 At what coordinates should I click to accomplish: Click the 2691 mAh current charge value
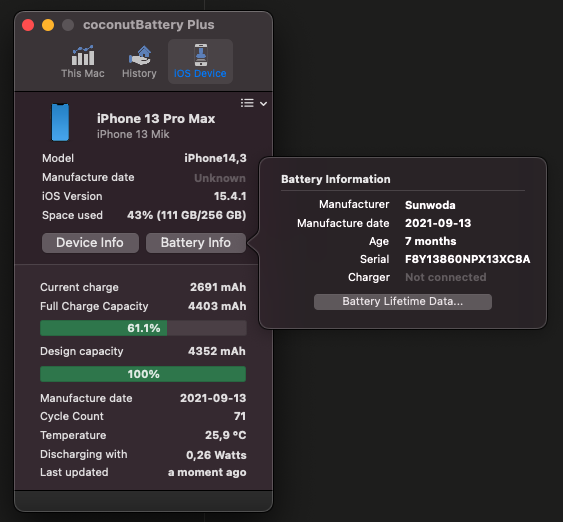click(218, 287)
